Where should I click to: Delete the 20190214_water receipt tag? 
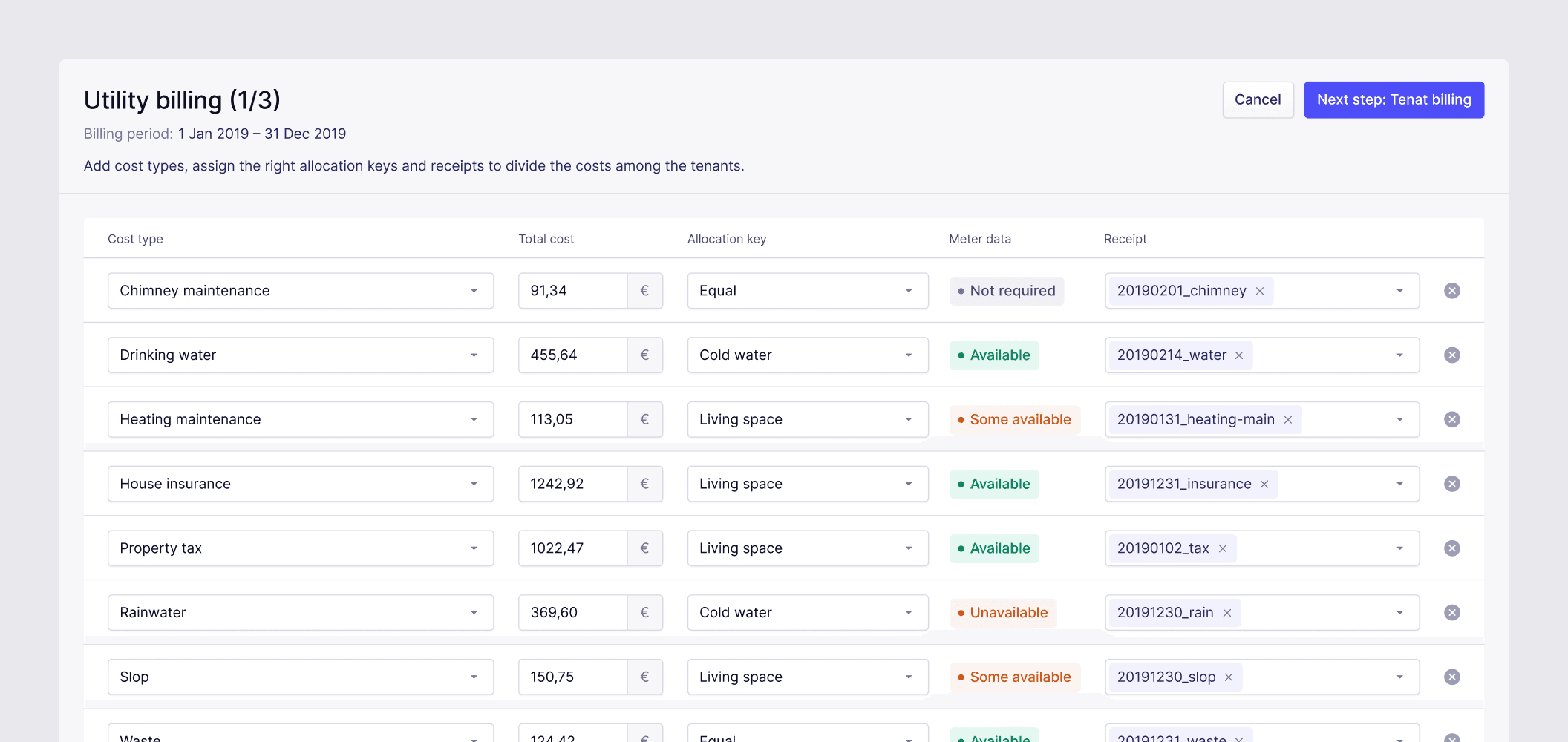coord(1238,355)
